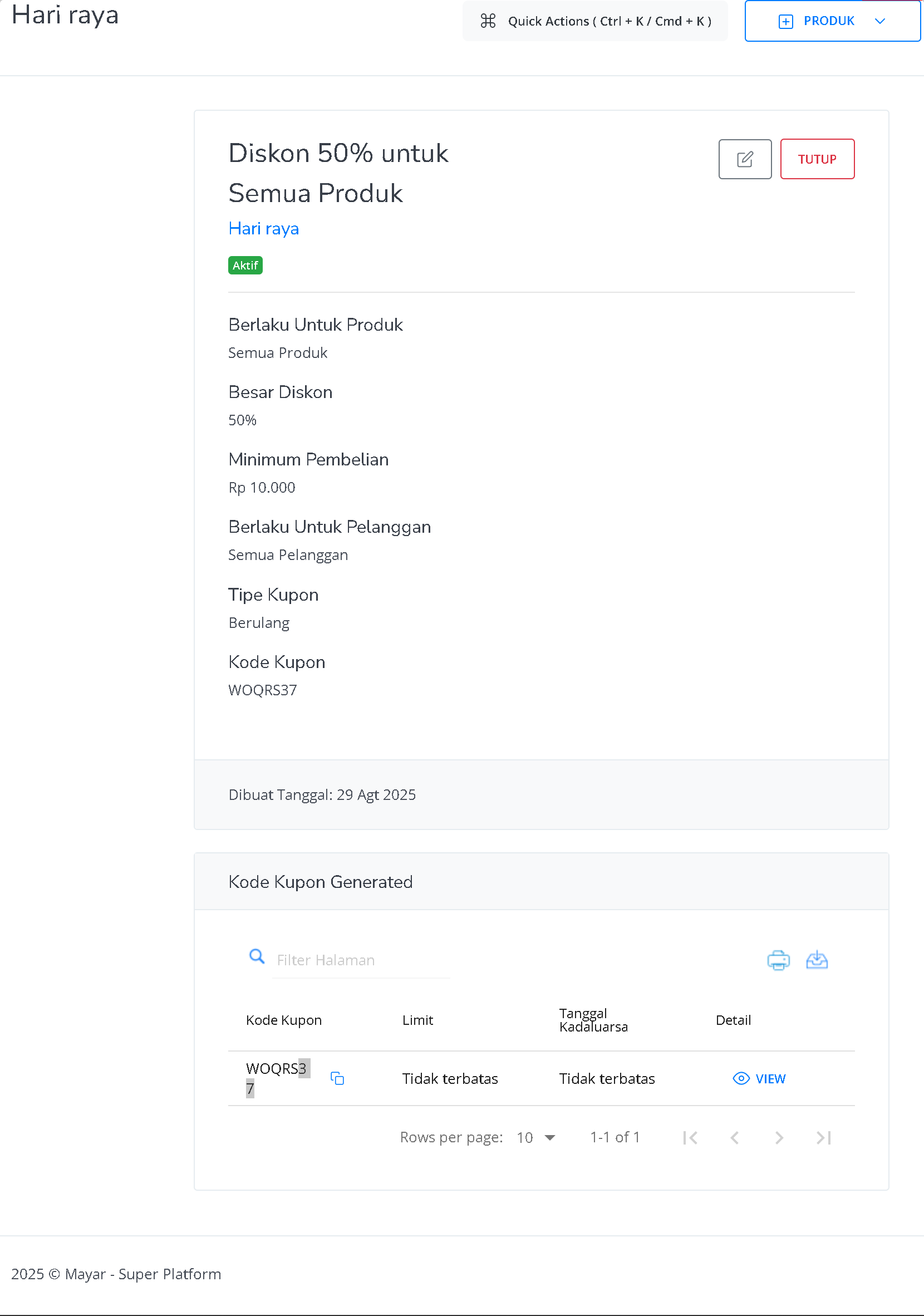
Task: Copy the WOQRS37 coupon code
Action: [337, 1078]
